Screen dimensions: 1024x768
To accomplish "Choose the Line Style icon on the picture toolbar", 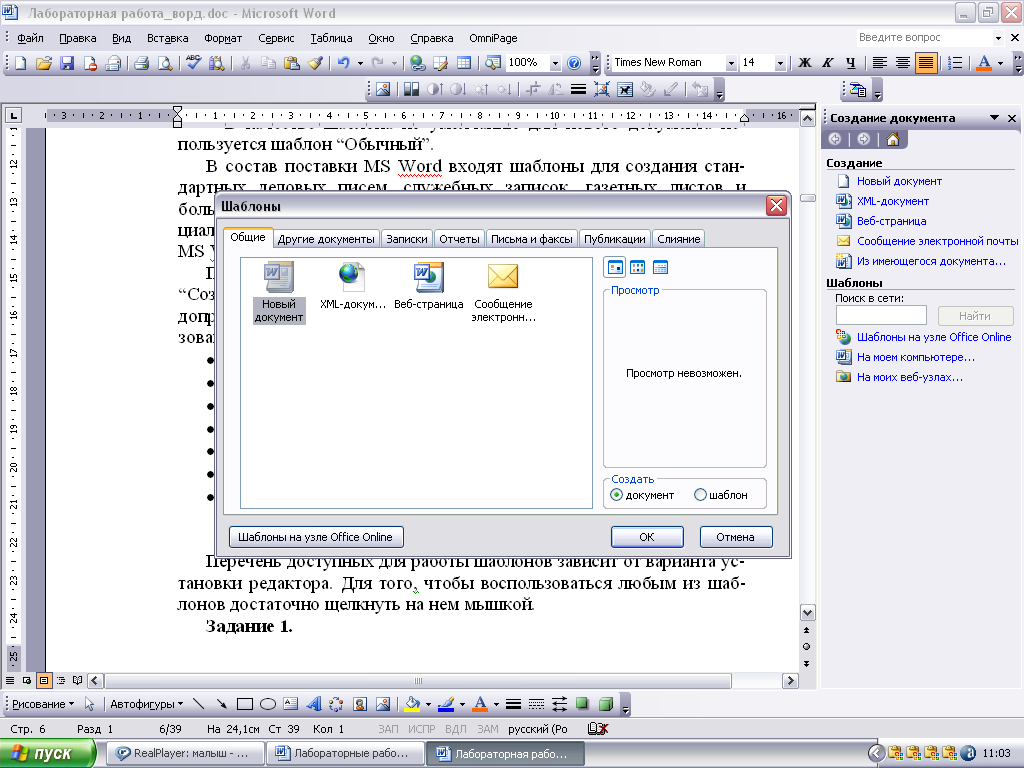I will coord(578,89).
